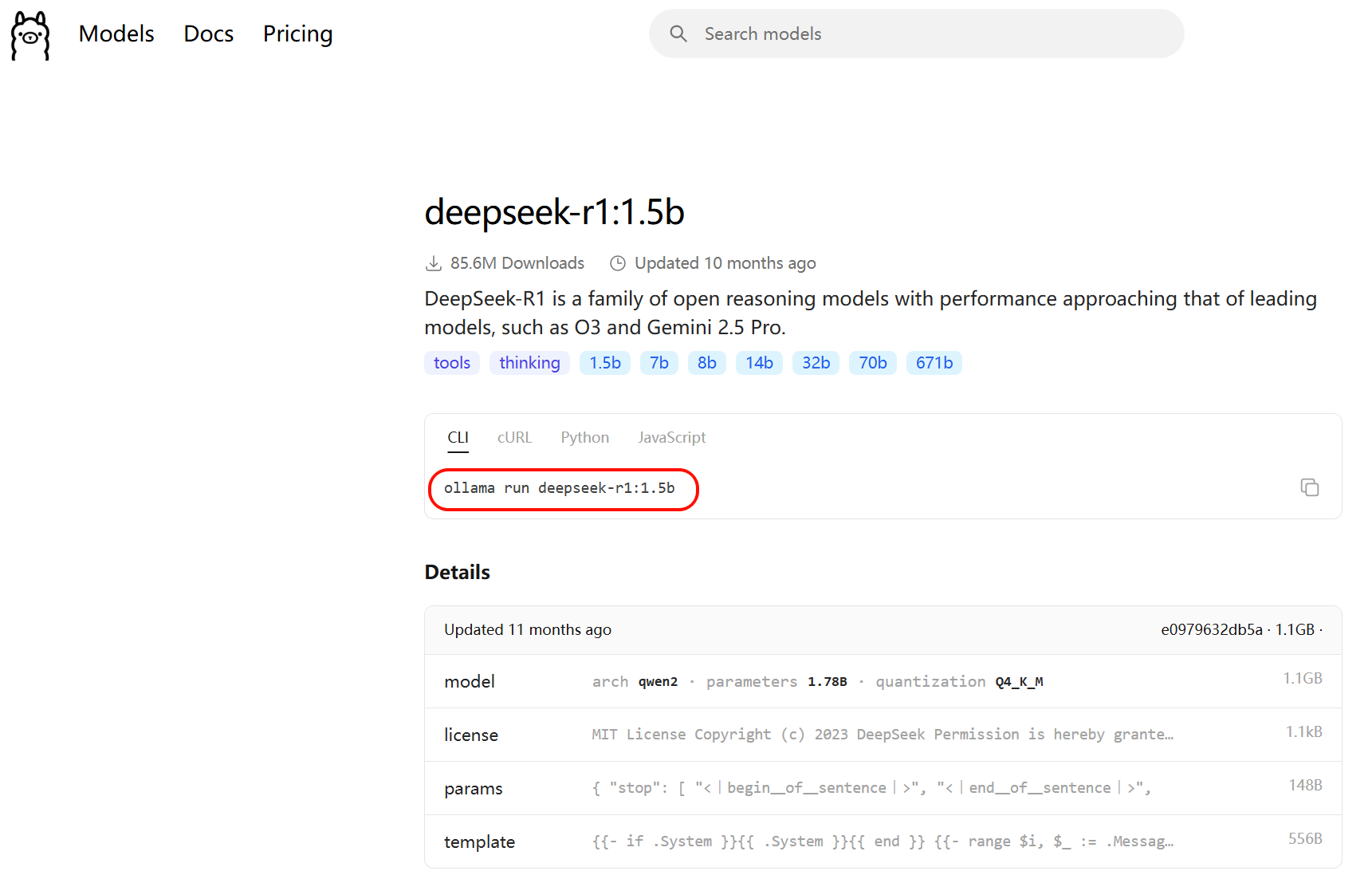Click the qwen2 arch value
The image size is (1372, 875).
658,682
